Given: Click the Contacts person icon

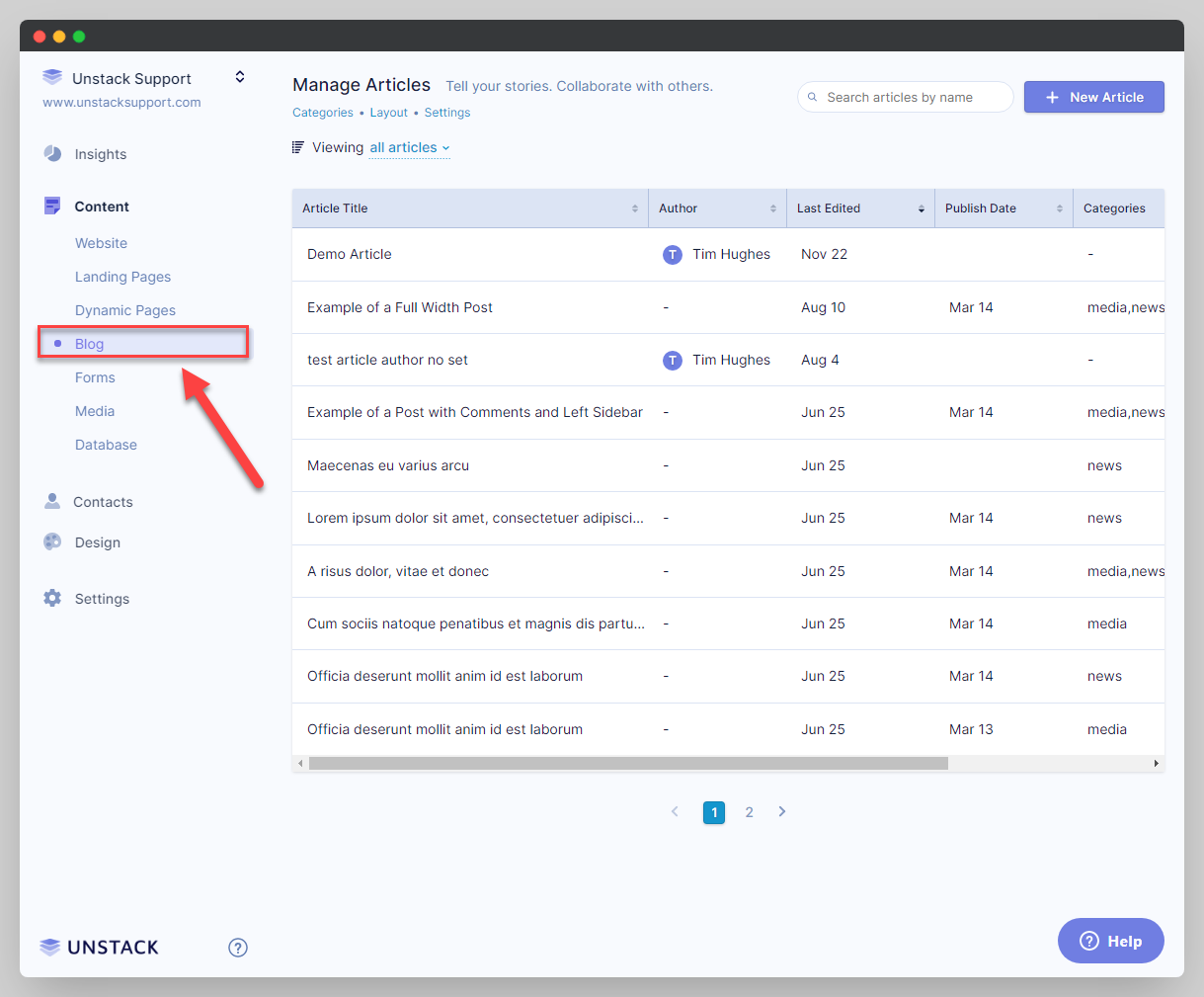Looking at the screenshot, I should point(52,501).
